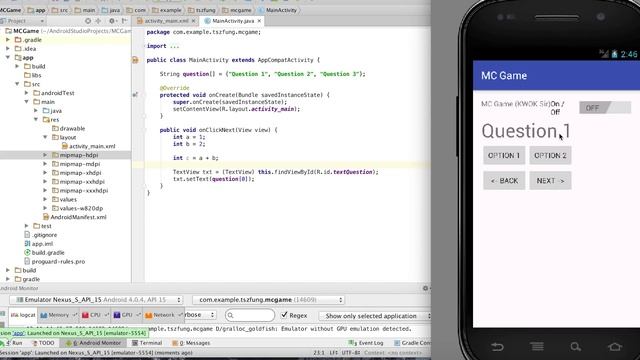This screenshot has width=640, height=360.
Task: Click the AndroidManifest.xml file icon
Action: tap(46, 217)
